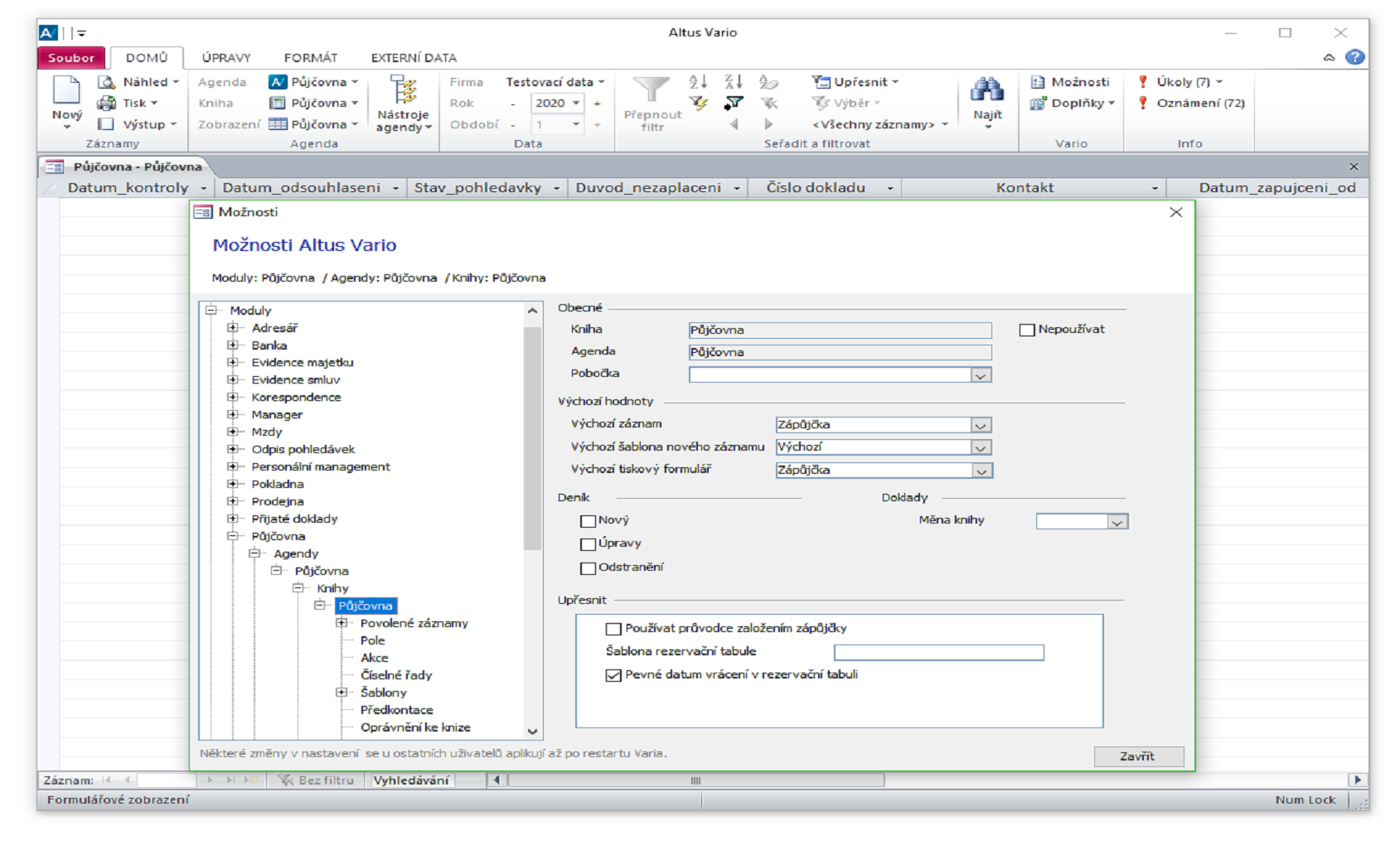Switch to the EXTERNÍ DATA tab

pyautogui.click(x=414, y=58)
